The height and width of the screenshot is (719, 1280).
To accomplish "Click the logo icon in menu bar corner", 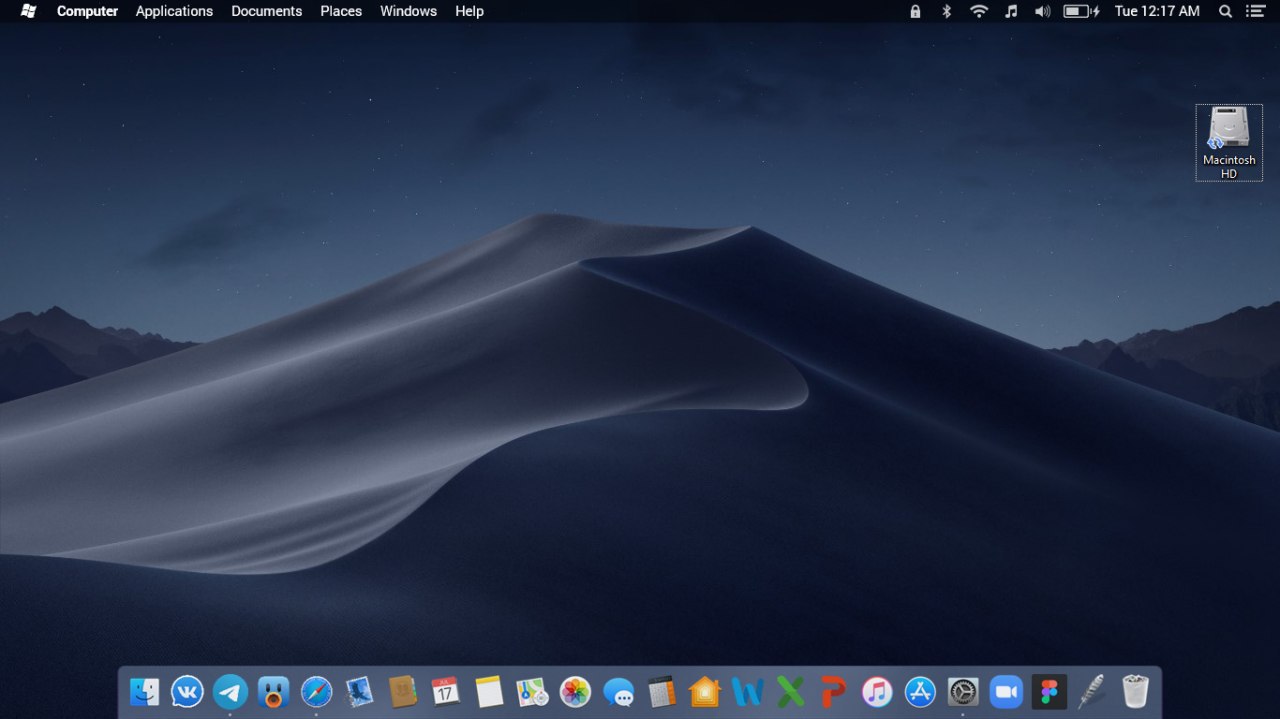I will [29, 11].
